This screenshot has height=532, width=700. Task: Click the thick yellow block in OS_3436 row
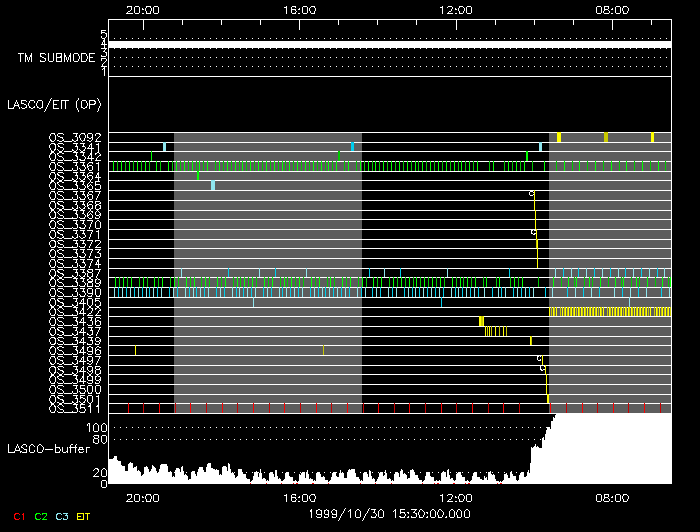click(481, 321)
